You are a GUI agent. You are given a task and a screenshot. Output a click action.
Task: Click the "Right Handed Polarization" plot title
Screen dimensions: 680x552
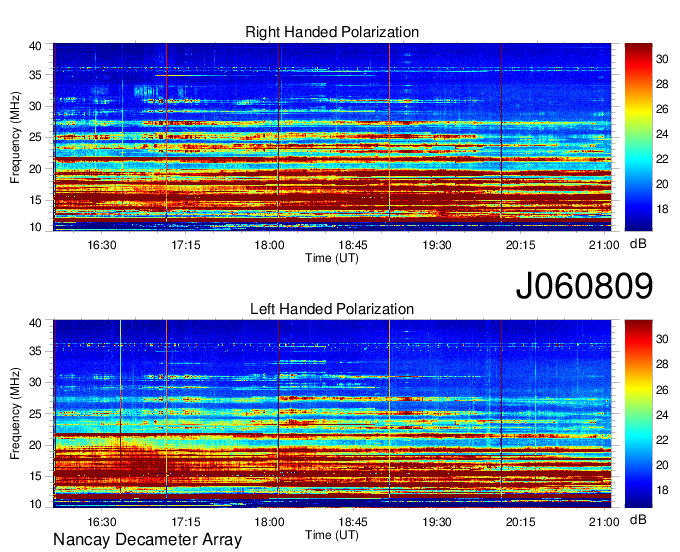(332, 32)
